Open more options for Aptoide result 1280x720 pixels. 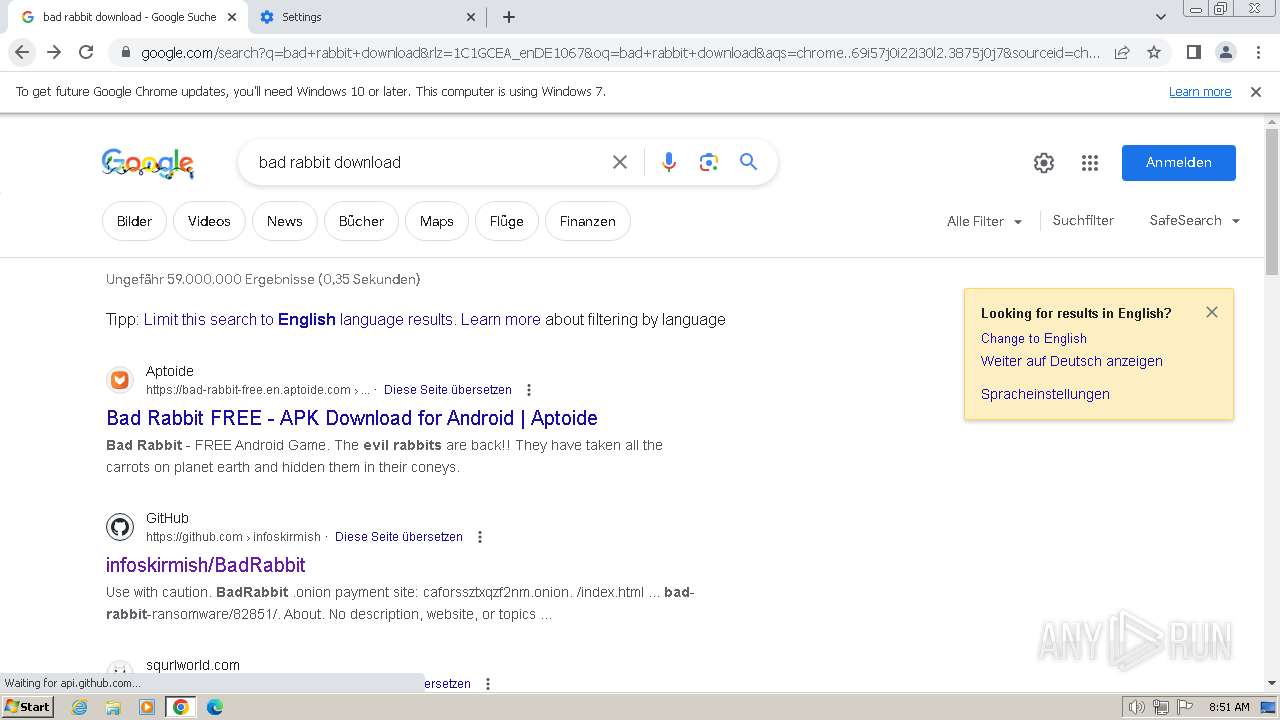529,390
